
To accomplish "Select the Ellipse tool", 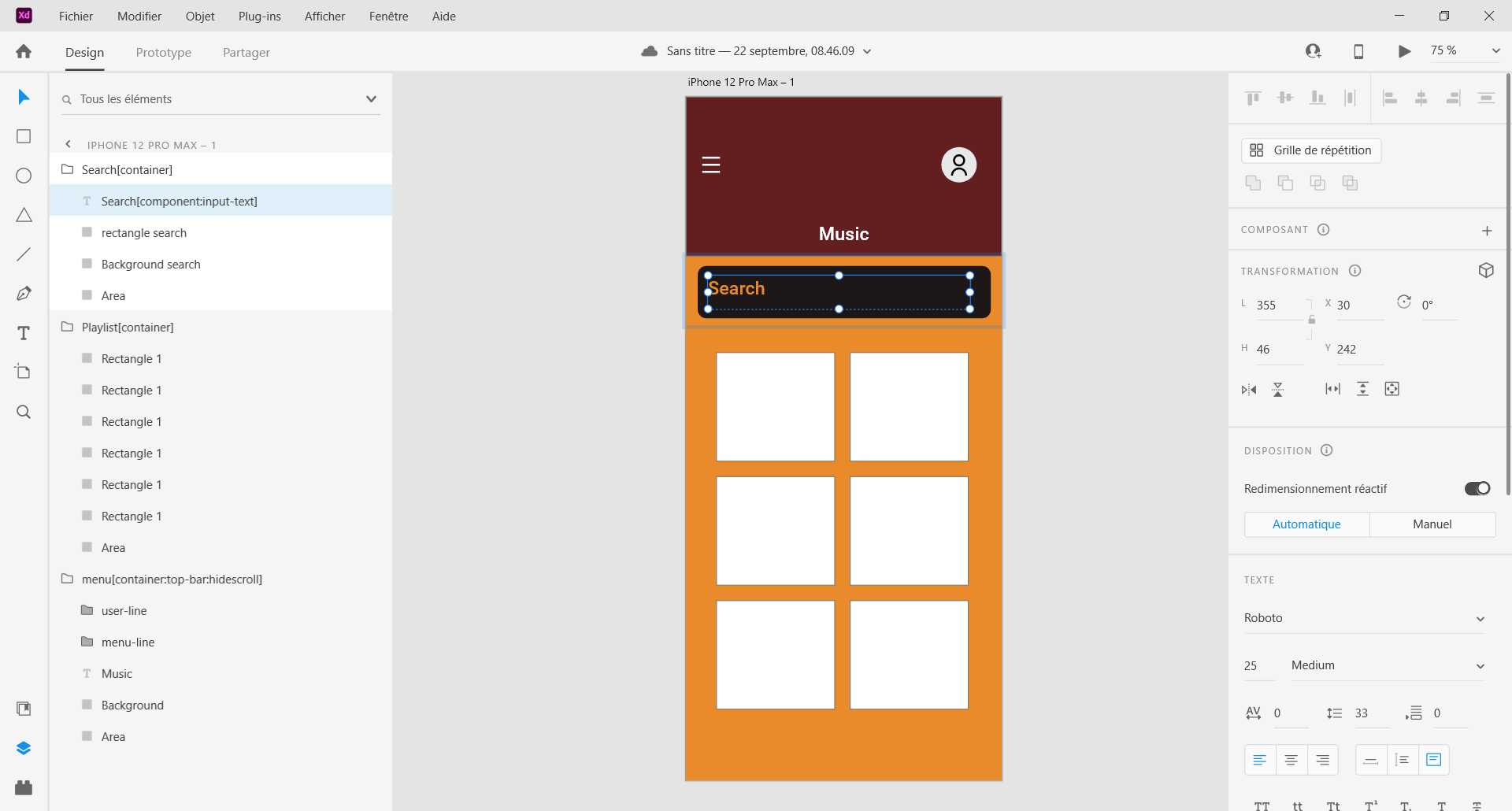I will [x=24, y=176].
